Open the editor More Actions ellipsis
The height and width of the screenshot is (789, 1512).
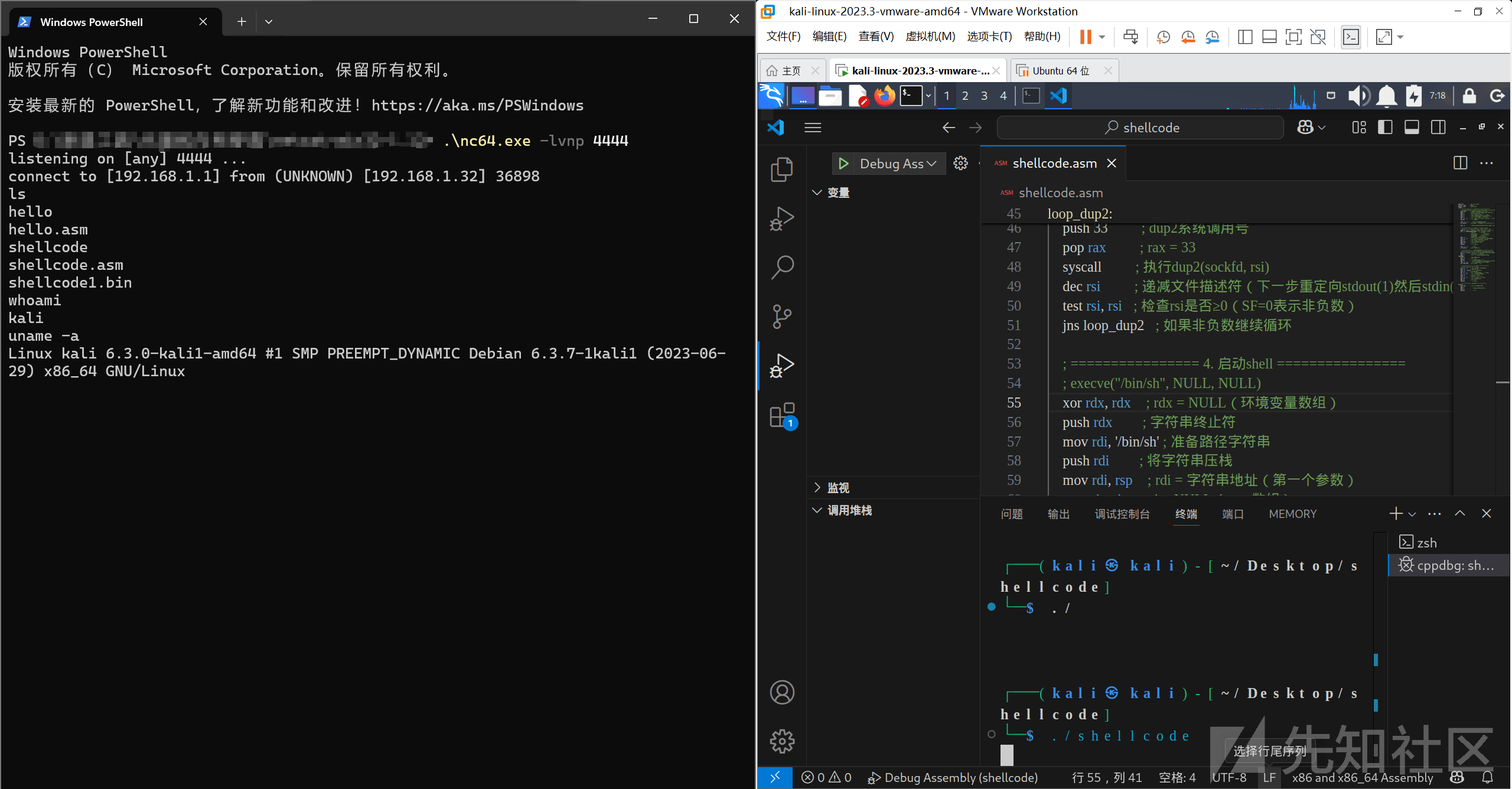click(1487, 164)
